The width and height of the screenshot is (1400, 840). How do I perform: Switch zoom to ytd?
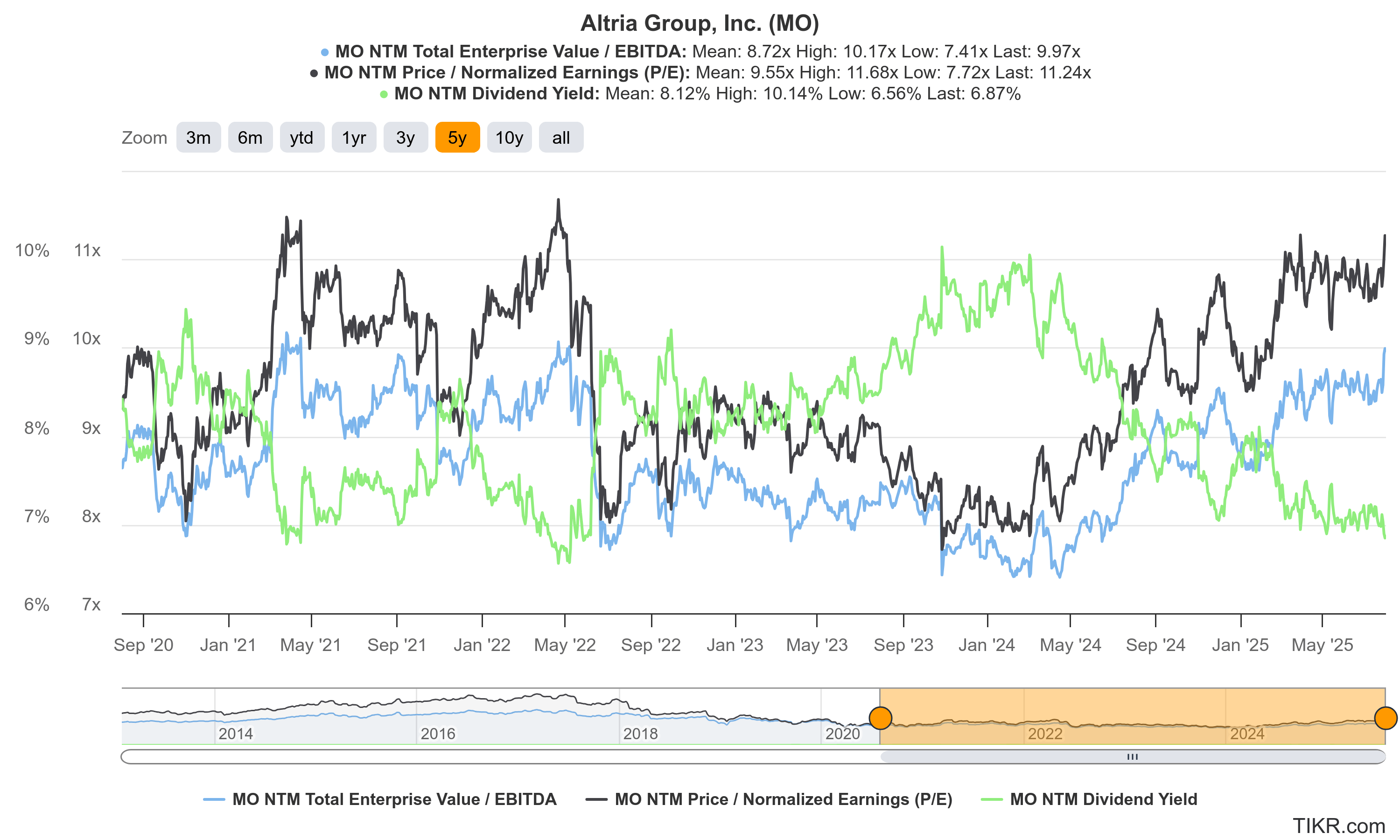pos(302,137)
